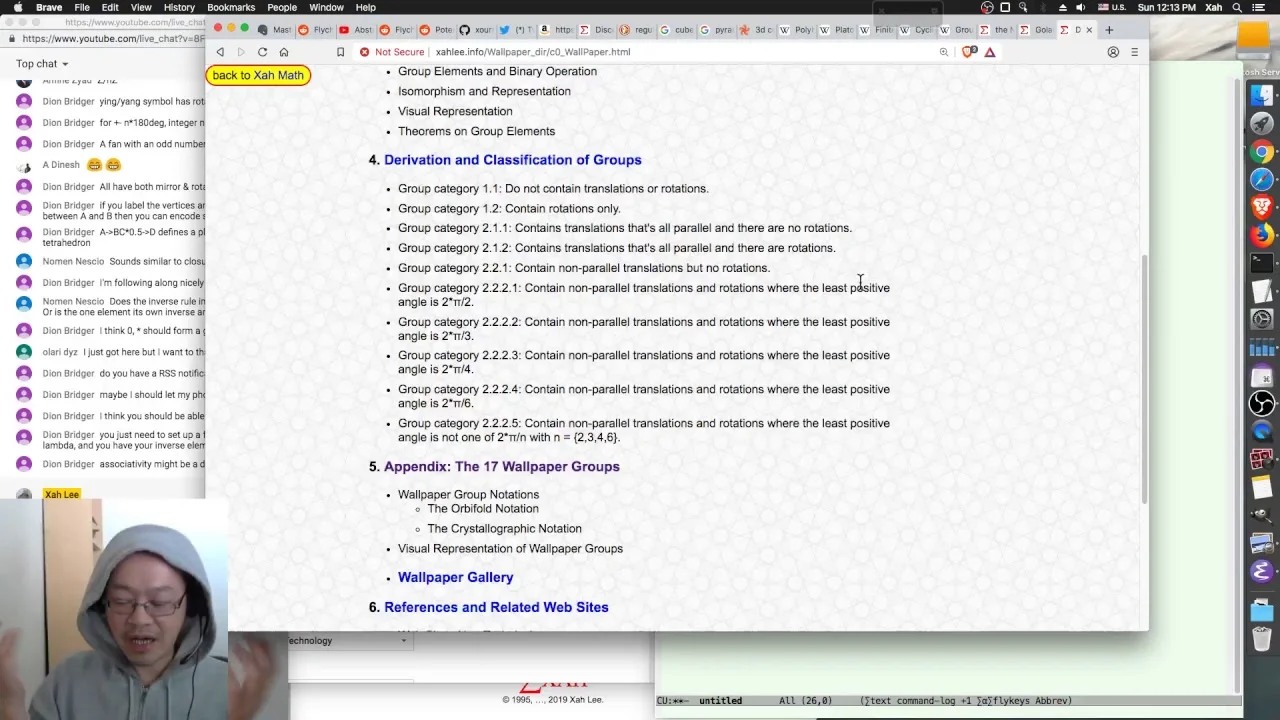The height and width of the screenshot is (720, 1280).
Task: Launch Brave from the Dock
Action: tap(1262, 207)
